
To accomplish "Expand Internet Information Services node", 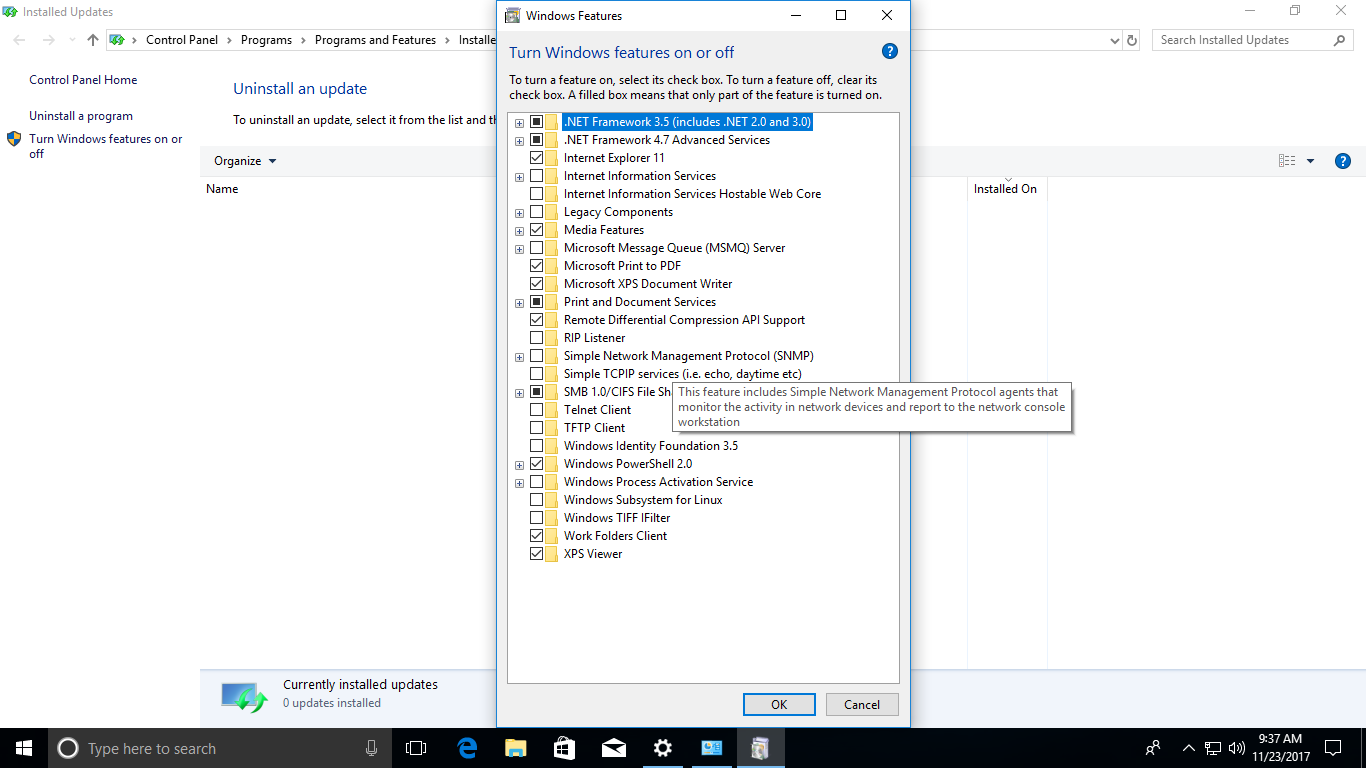I will pos(519,177).
